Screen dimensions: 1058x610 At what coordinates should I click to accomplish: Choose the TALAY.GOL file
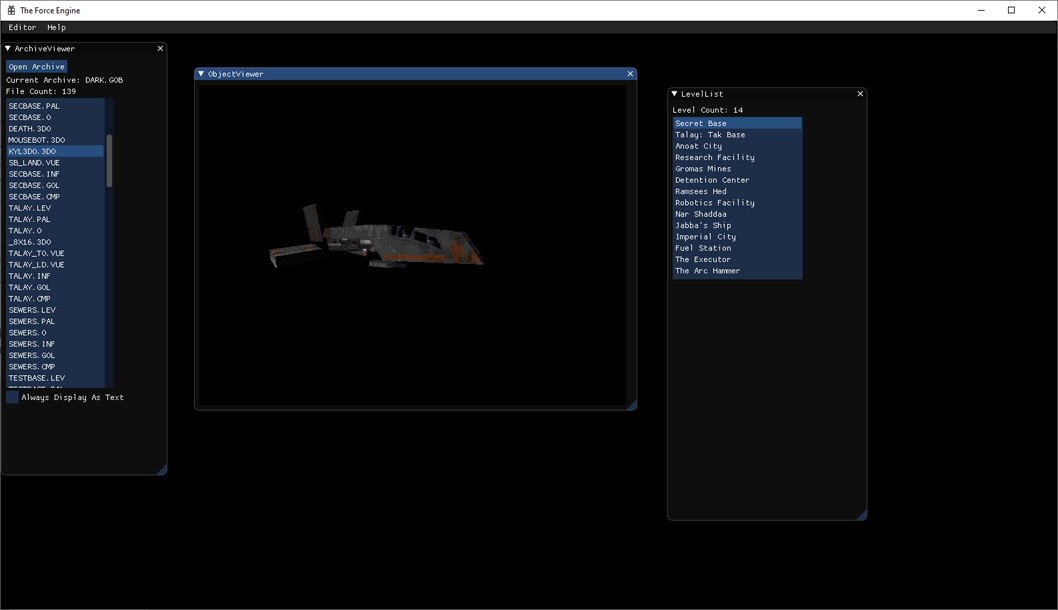coord(55,287)
